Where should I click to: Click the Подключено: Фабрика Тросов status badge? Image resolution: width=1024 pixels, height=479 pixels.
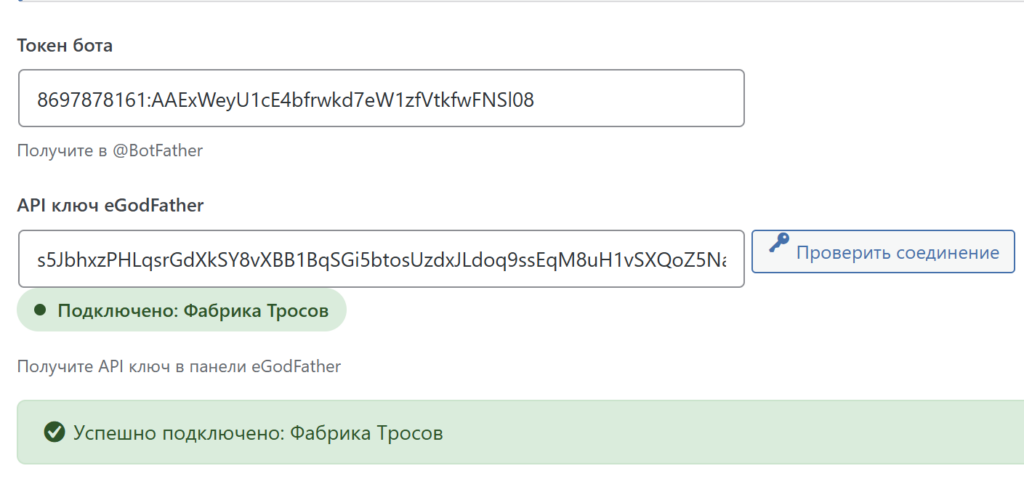click(x=181, y=311)
